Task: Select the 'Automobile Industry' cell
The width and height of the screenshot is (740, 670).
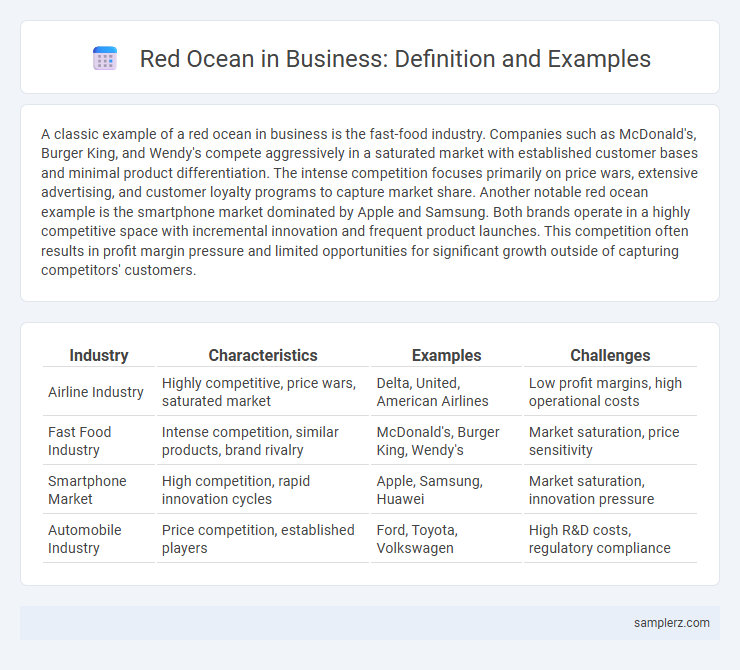Action: click(99, 539)
